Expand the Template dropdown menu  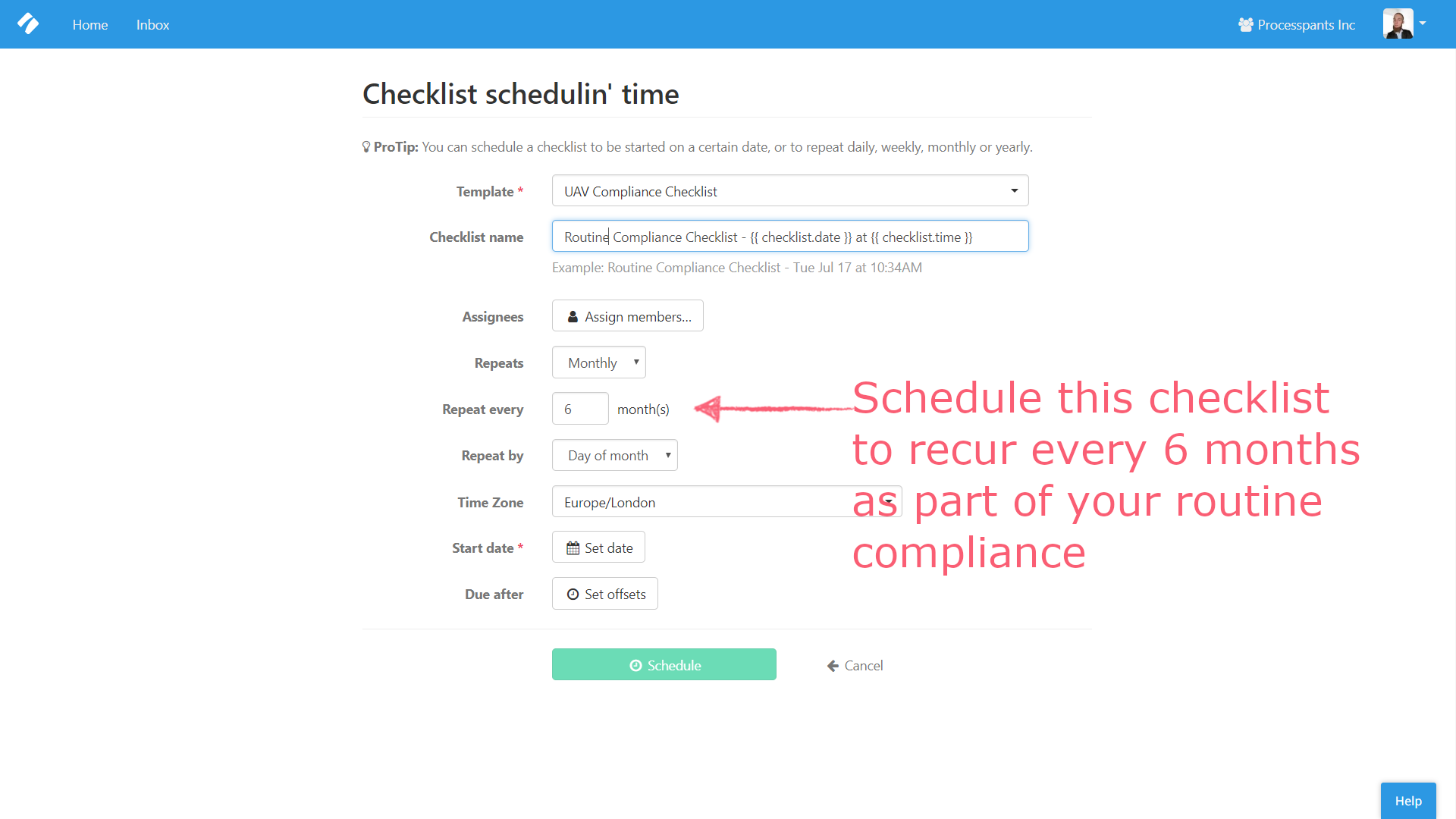coord(1013,191)
